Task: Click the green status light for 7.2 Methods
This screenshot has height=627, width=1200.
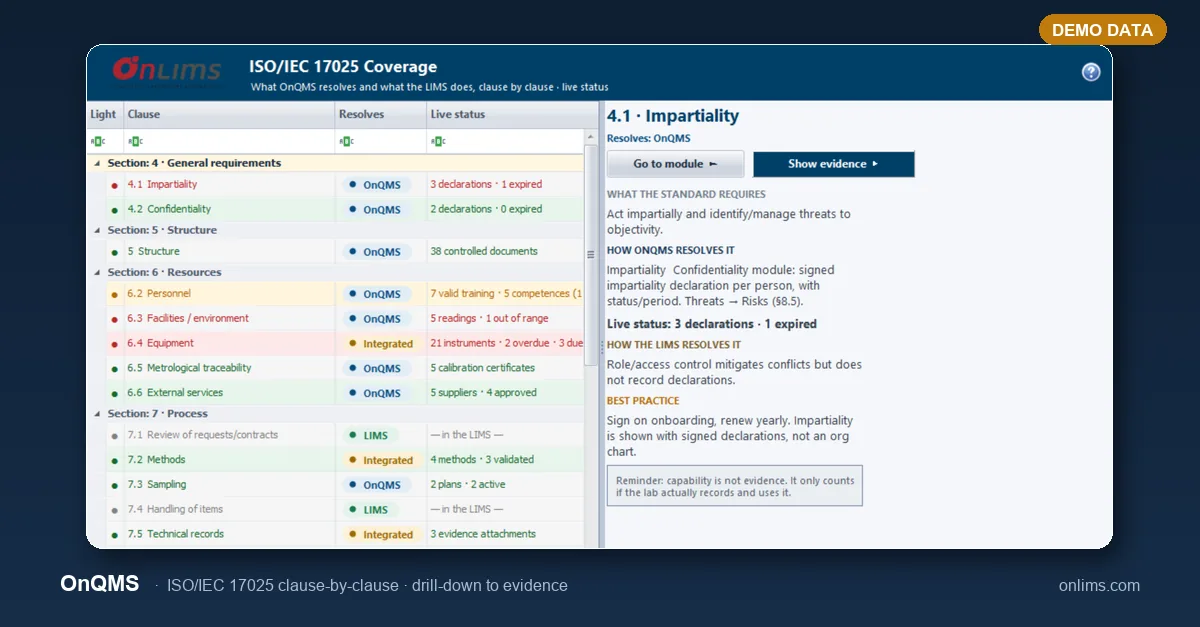Action: pyautogui.click(x=115, y=460)
